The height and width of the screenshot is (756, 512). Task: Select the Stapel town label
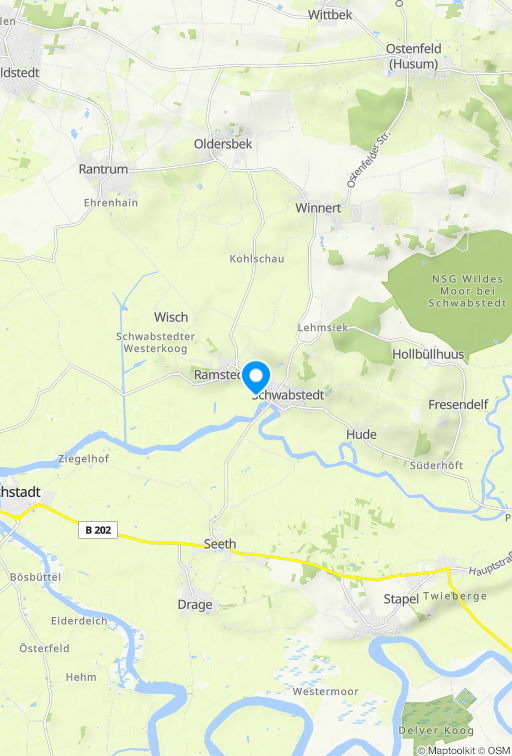(x=401, y=599)
